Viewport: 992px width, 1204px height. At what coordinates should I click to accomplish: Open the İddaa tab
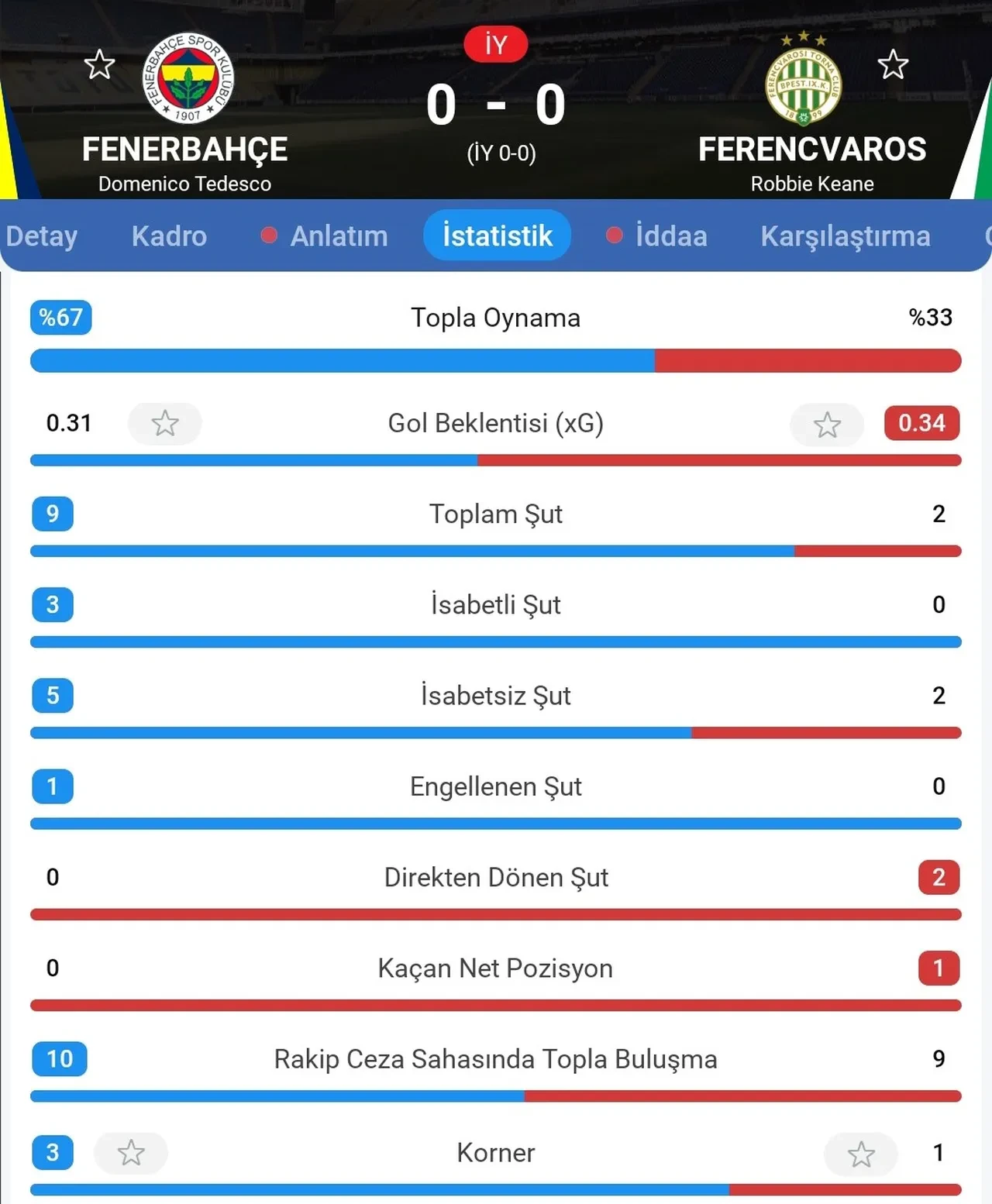coord(671,236)
